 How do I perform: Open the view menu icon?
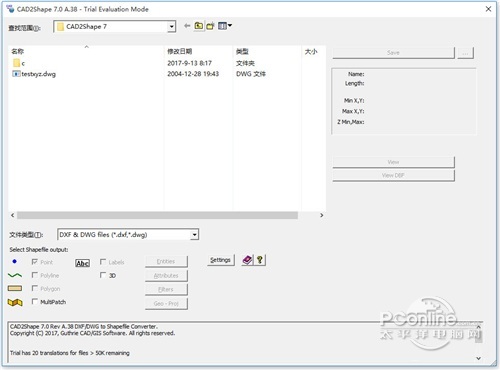[225, 26]
